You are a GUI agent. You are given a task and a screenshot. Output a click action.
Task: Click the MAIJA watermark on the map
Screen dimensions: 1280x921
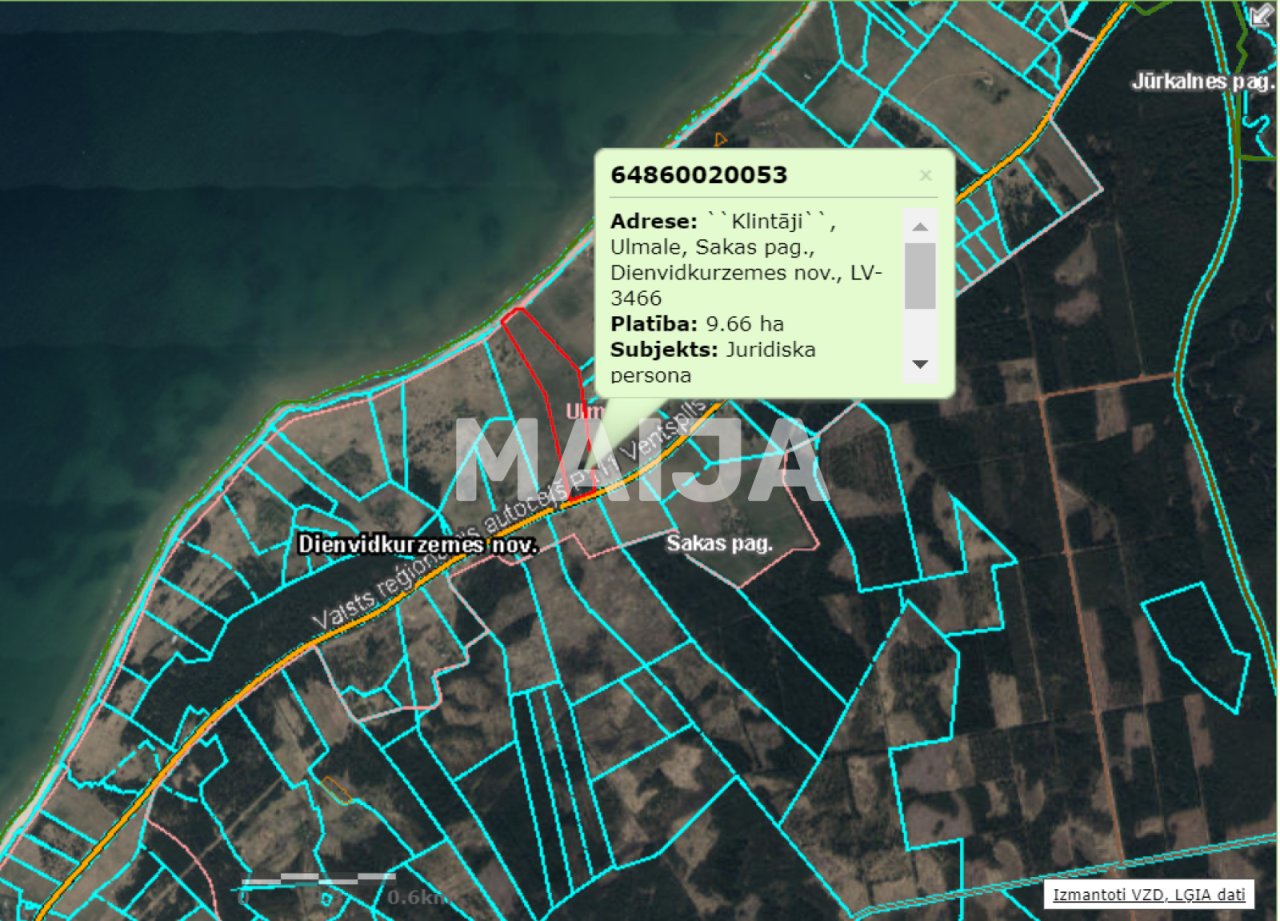640,460
